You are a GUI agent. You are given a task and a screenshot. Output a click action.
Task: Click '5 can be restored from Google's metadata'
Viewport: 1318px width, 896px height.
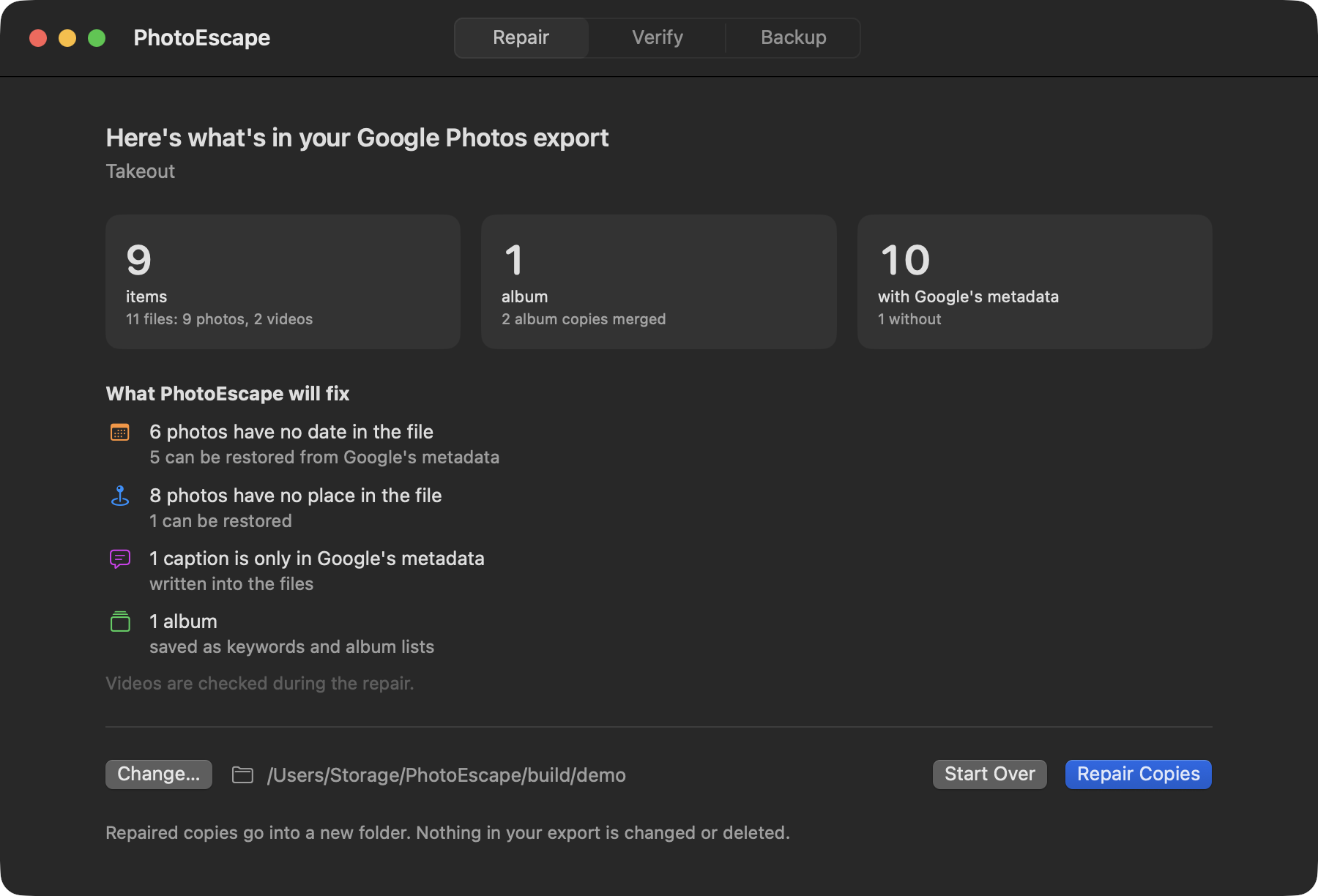tap(324, 458)
